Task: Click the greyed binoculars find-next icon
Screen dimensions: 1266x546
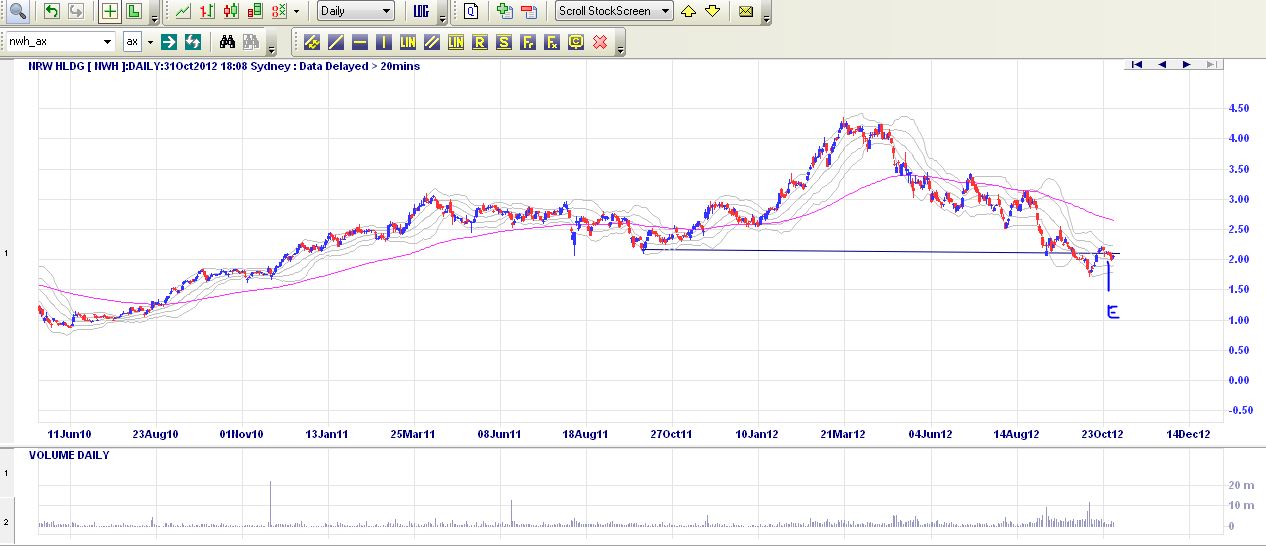Action: coord(250,42)
